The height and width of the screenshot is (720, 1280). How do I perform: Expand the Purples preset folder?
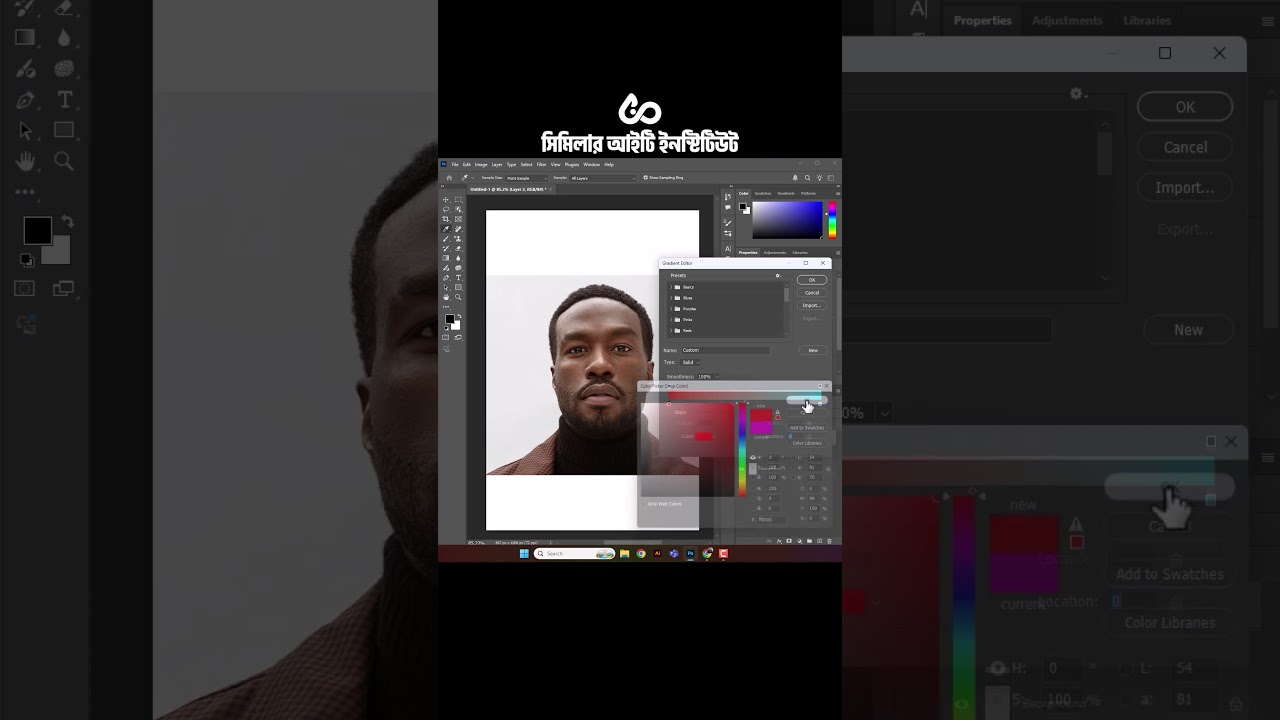point(671,309)
